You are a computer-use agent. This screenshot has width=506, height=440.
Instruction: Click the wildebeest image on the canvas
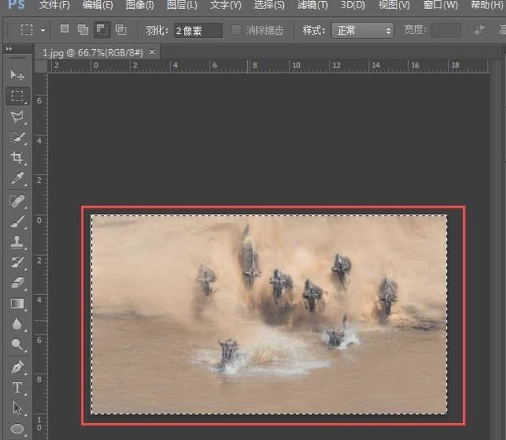(269, 315)
